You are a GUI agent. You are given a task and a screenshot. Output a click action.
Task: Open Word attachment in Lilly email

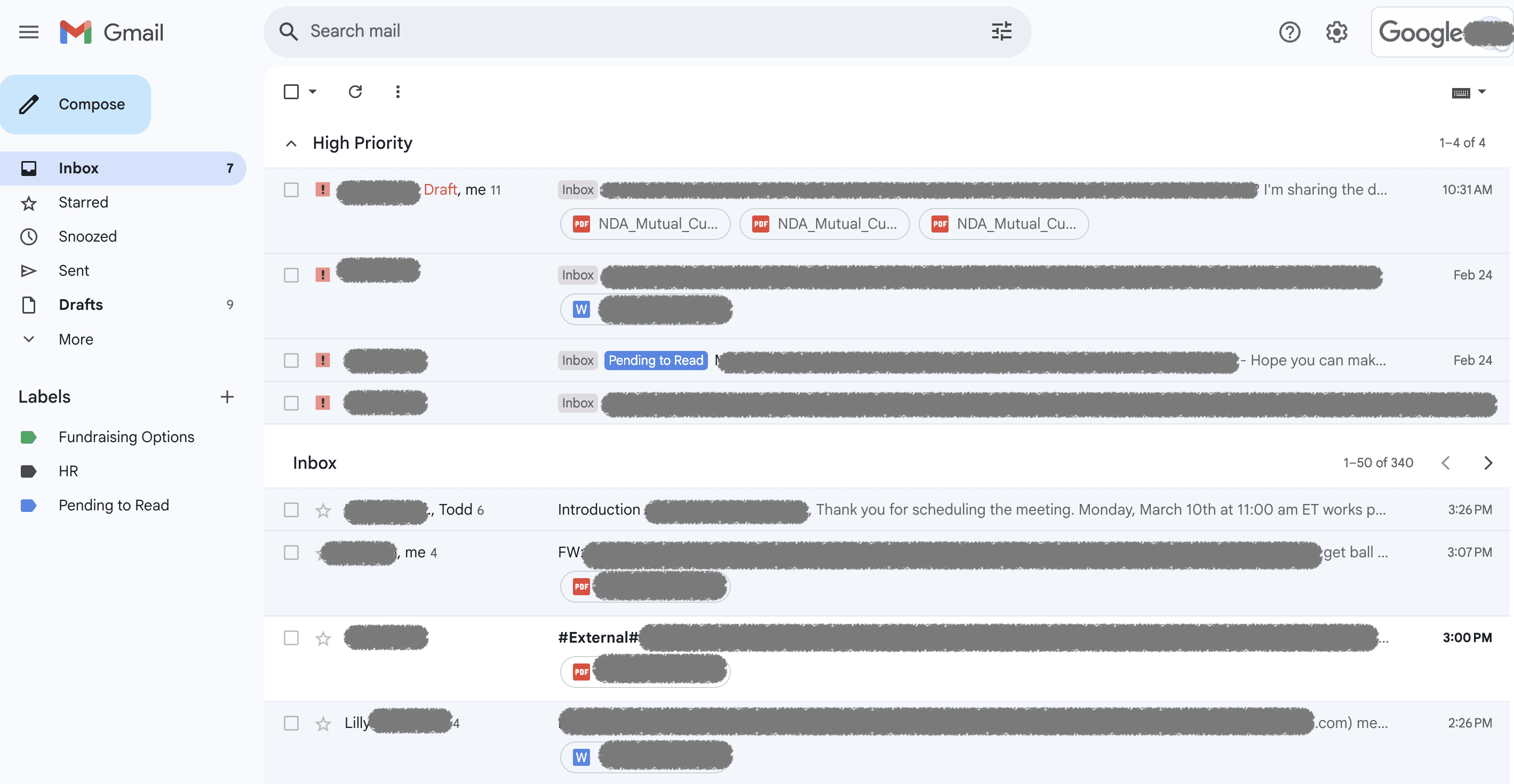[645, 757]
